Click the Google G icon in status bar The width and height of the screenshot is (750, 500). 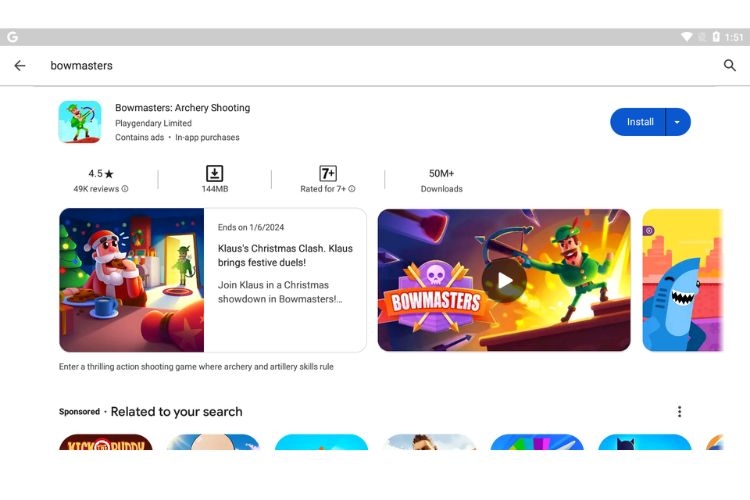click(13, 37)
